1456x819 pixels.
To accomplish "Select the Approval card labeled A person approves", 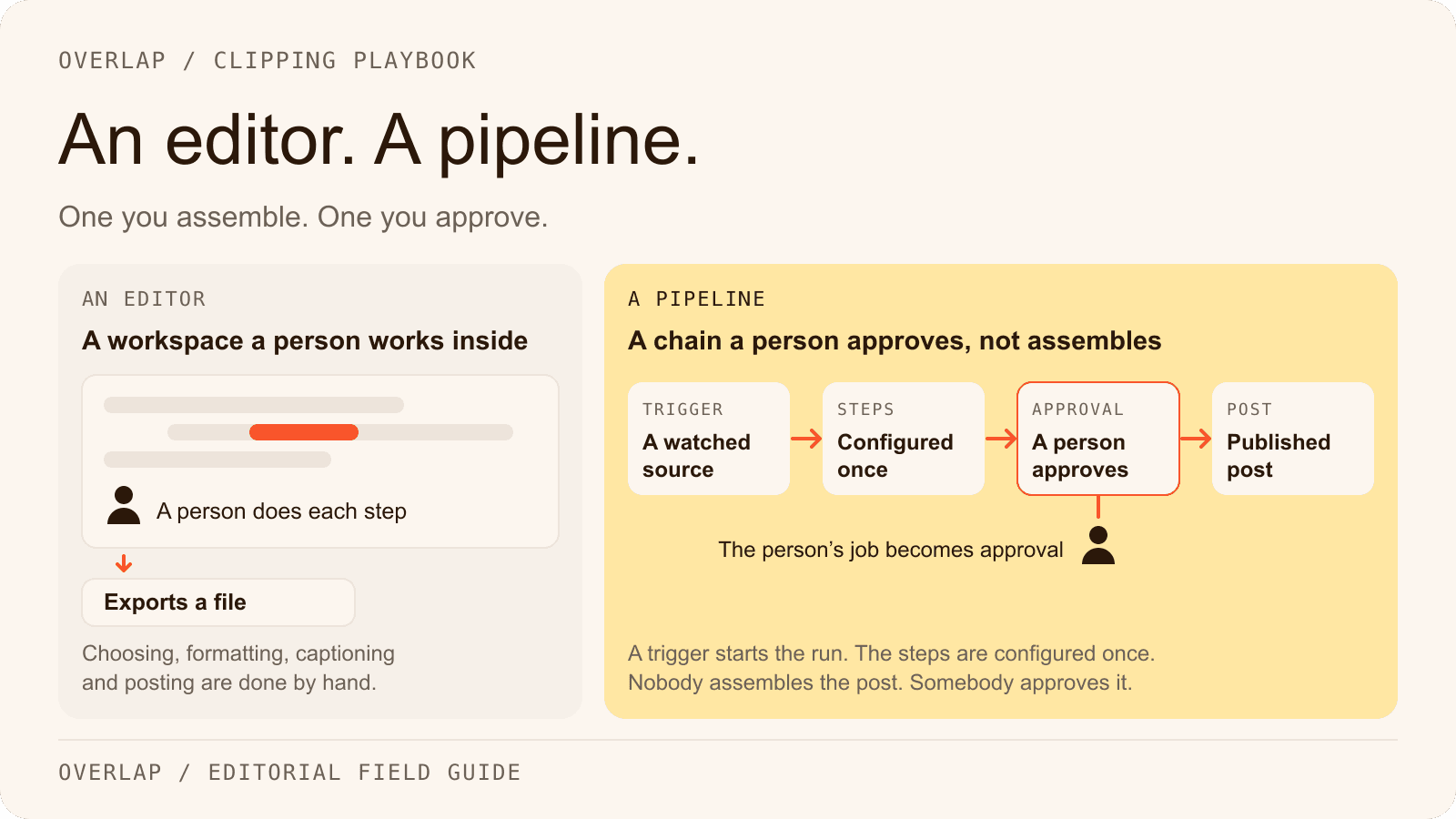I will 1098,439.
